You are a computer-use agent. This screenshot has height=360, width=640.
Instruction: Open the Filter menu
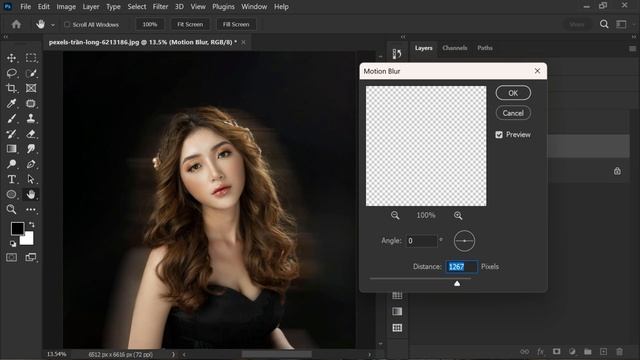pyautogui.click(x=160, y=7)
